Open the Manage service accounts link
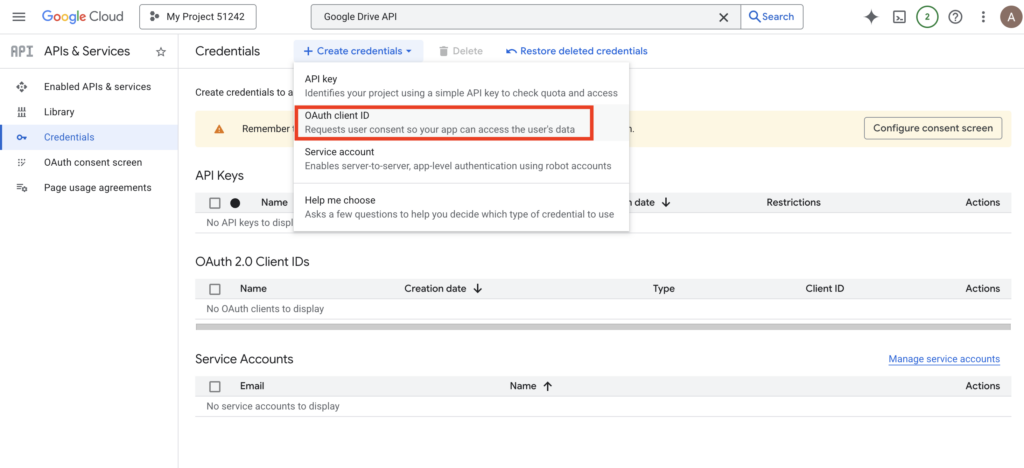Image resolution: width=1024 pixels, height=468 pixels. (x=943, y=359)
